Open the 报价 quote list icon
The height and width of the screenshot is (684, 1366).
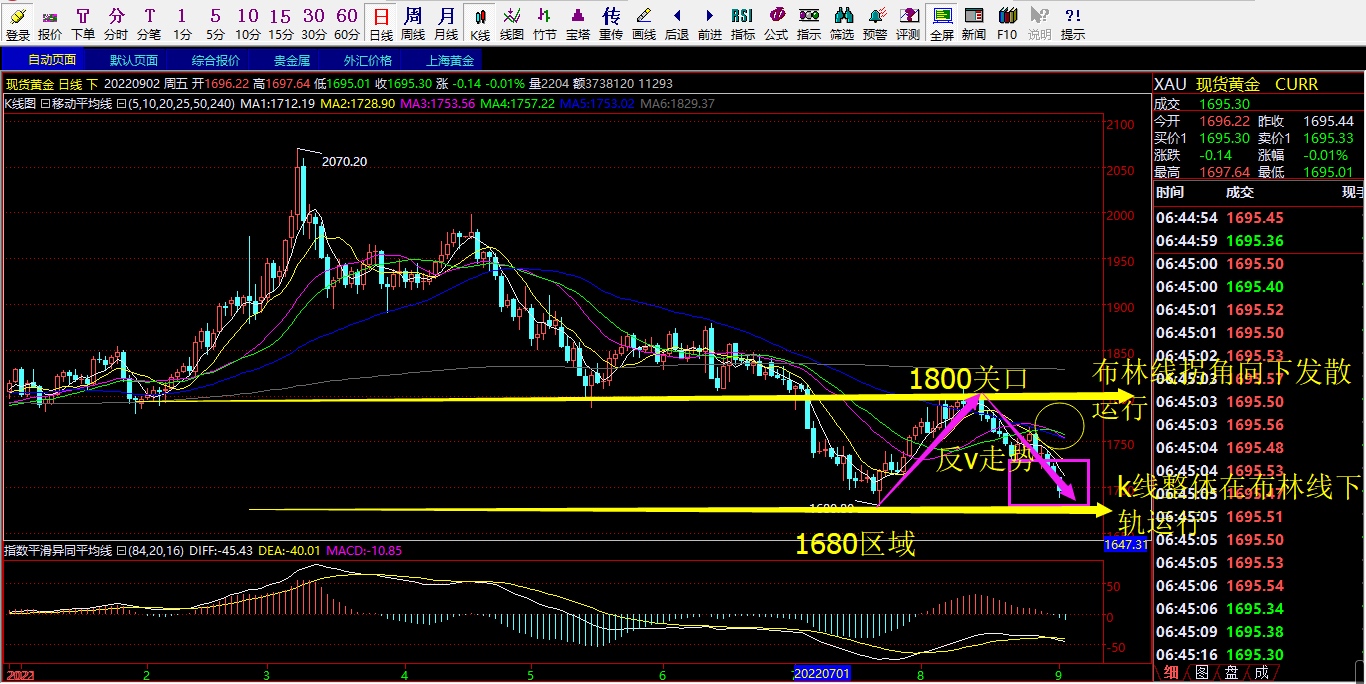[x=49, y=22]
